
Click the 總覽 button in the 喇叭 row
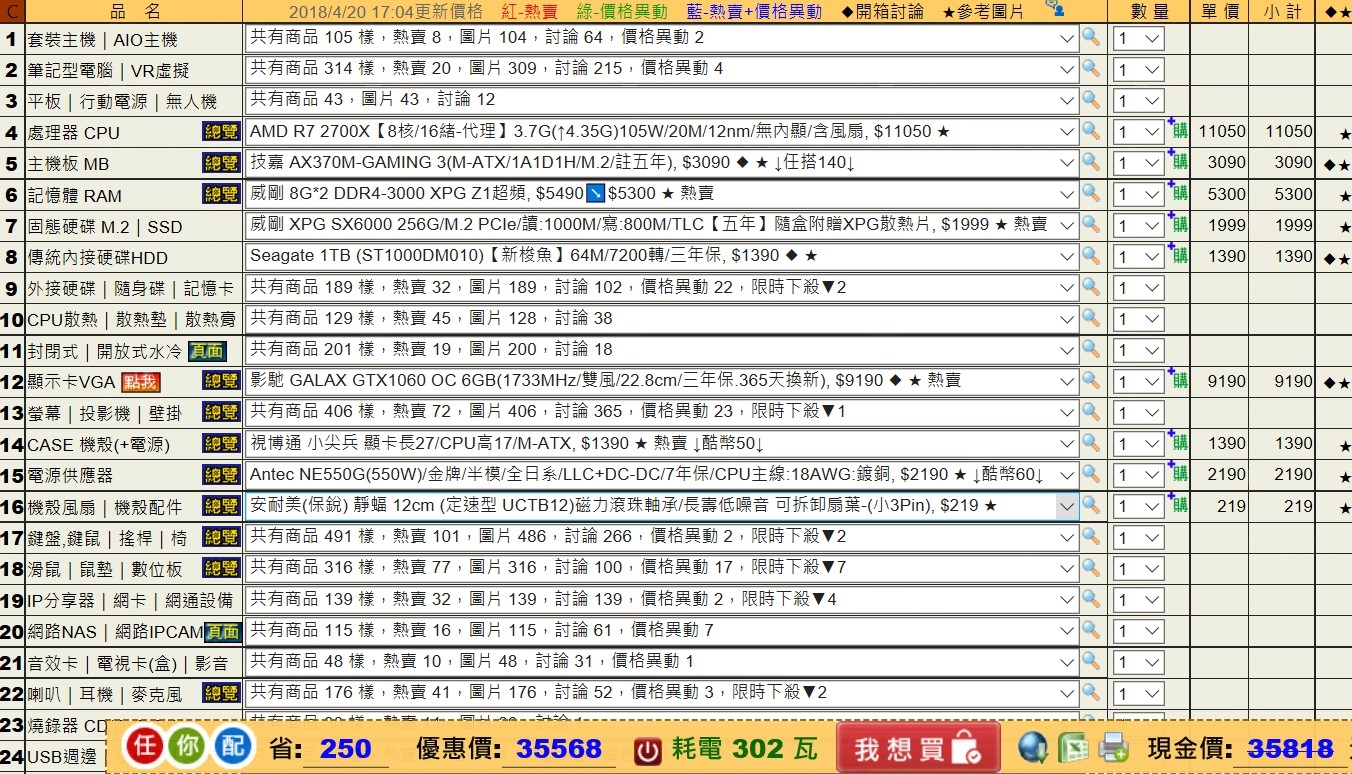click(x=221, y=693)
